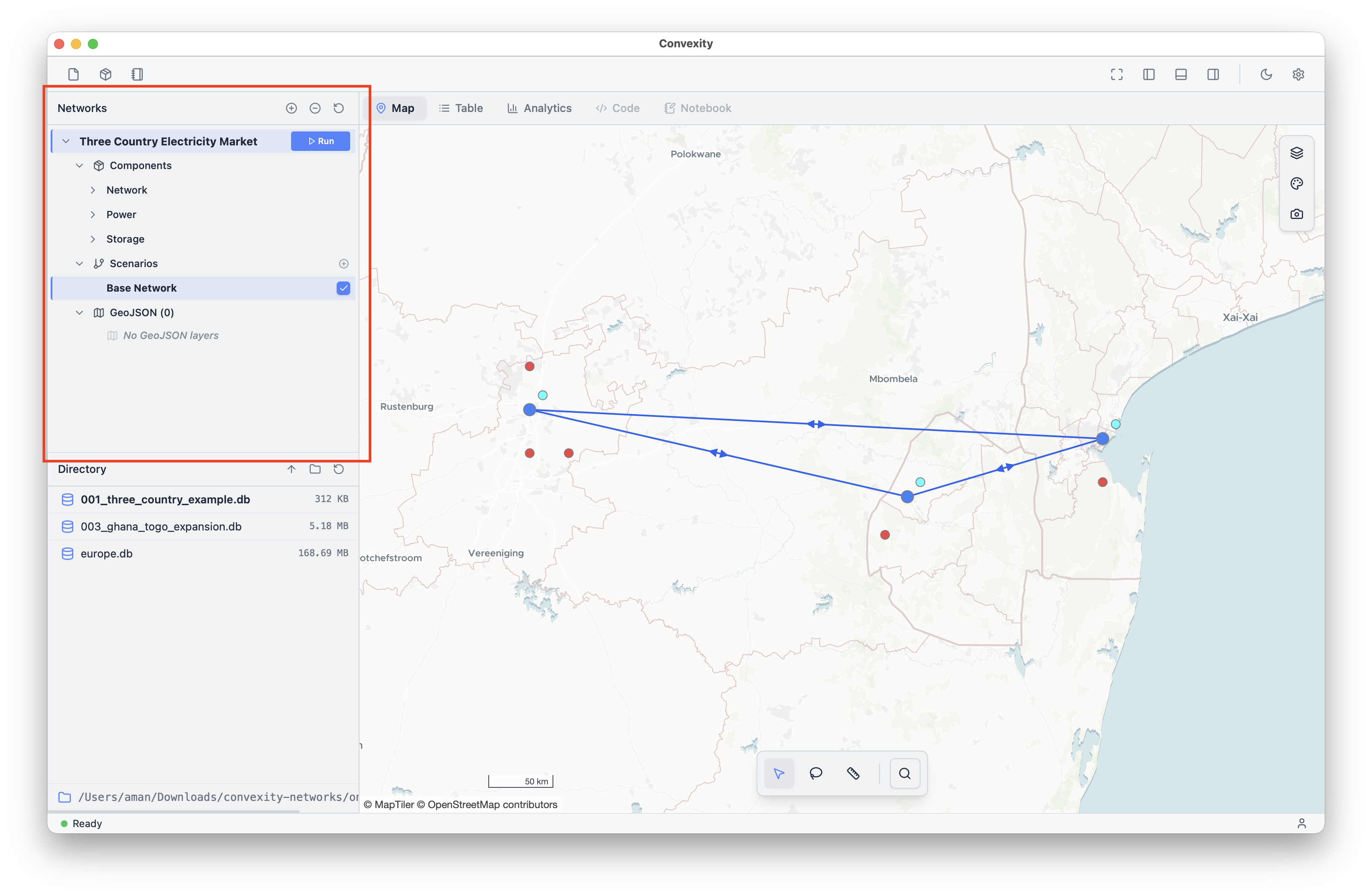The height and width of the screenshot is (896, 1372).
Task: Open the map layers panel
Action: 1296,153
